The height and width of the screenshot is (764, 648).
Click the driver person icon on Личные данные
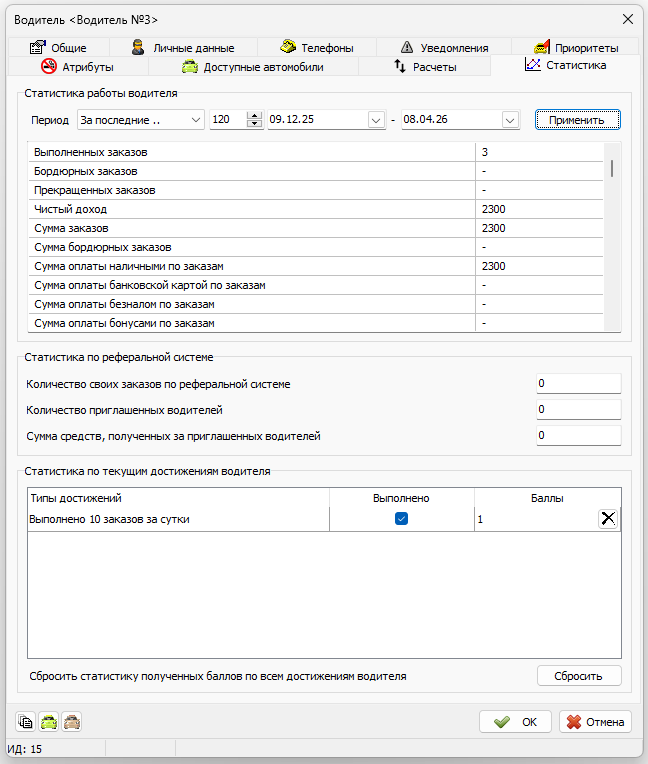point(138,47)
